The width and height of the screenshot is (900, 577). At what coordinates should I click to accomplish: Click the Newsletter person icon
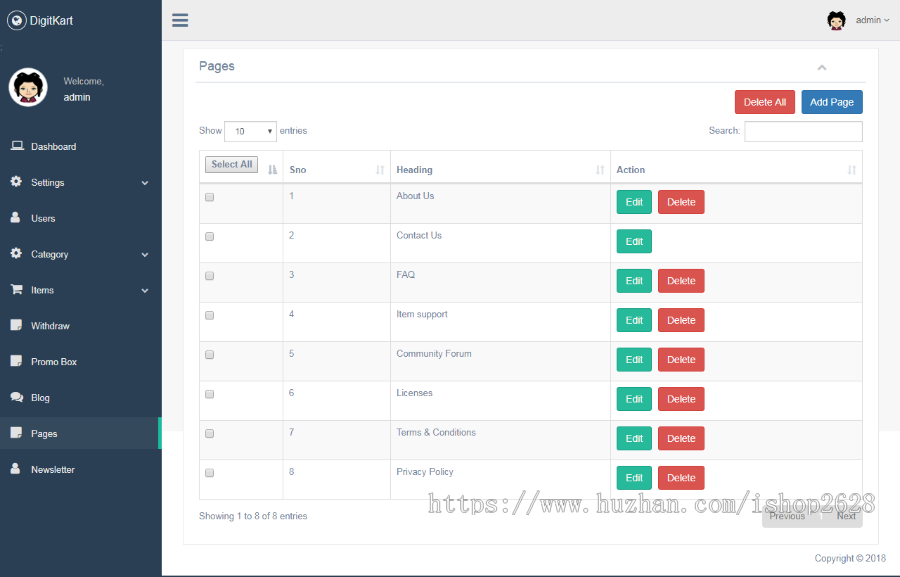[15, 468]
